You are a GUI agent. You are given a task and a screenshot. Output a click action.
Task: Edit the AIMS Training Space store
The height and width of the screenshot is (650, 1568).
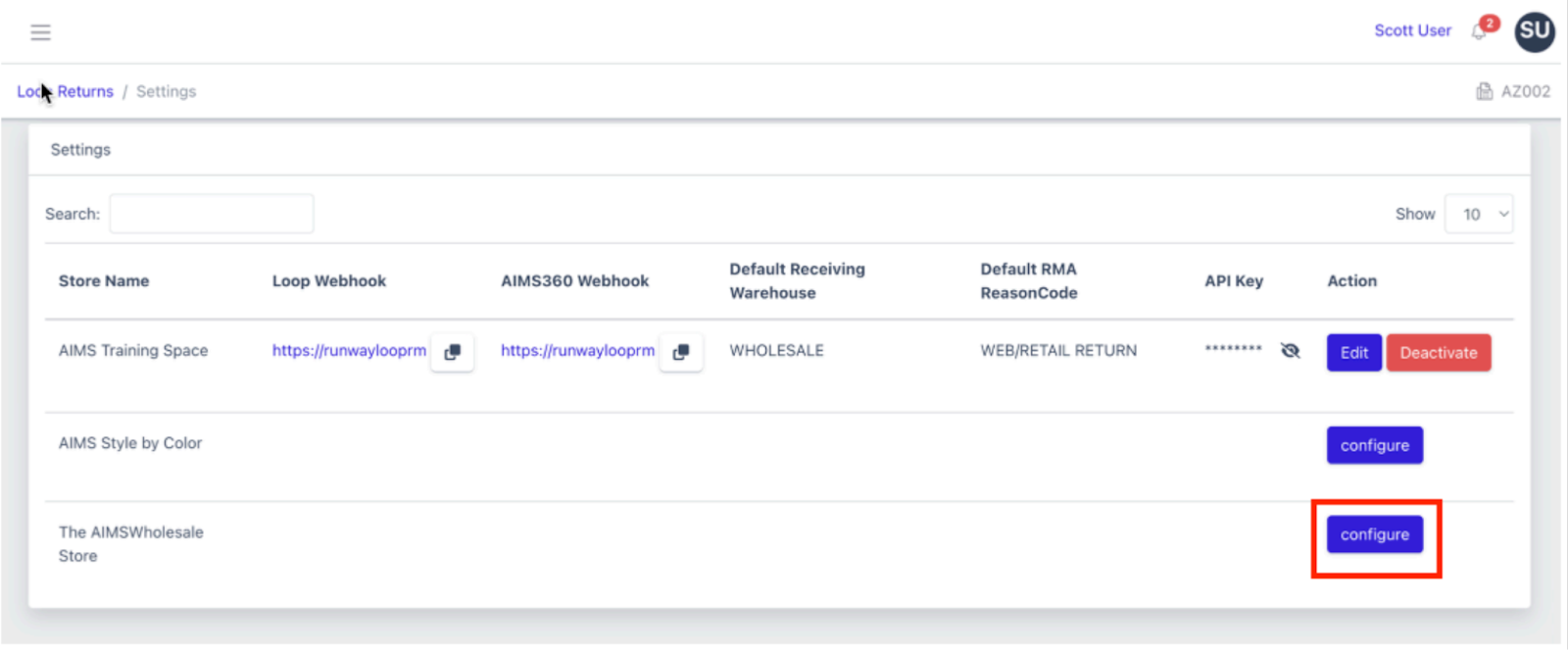tap(1353, 353)
